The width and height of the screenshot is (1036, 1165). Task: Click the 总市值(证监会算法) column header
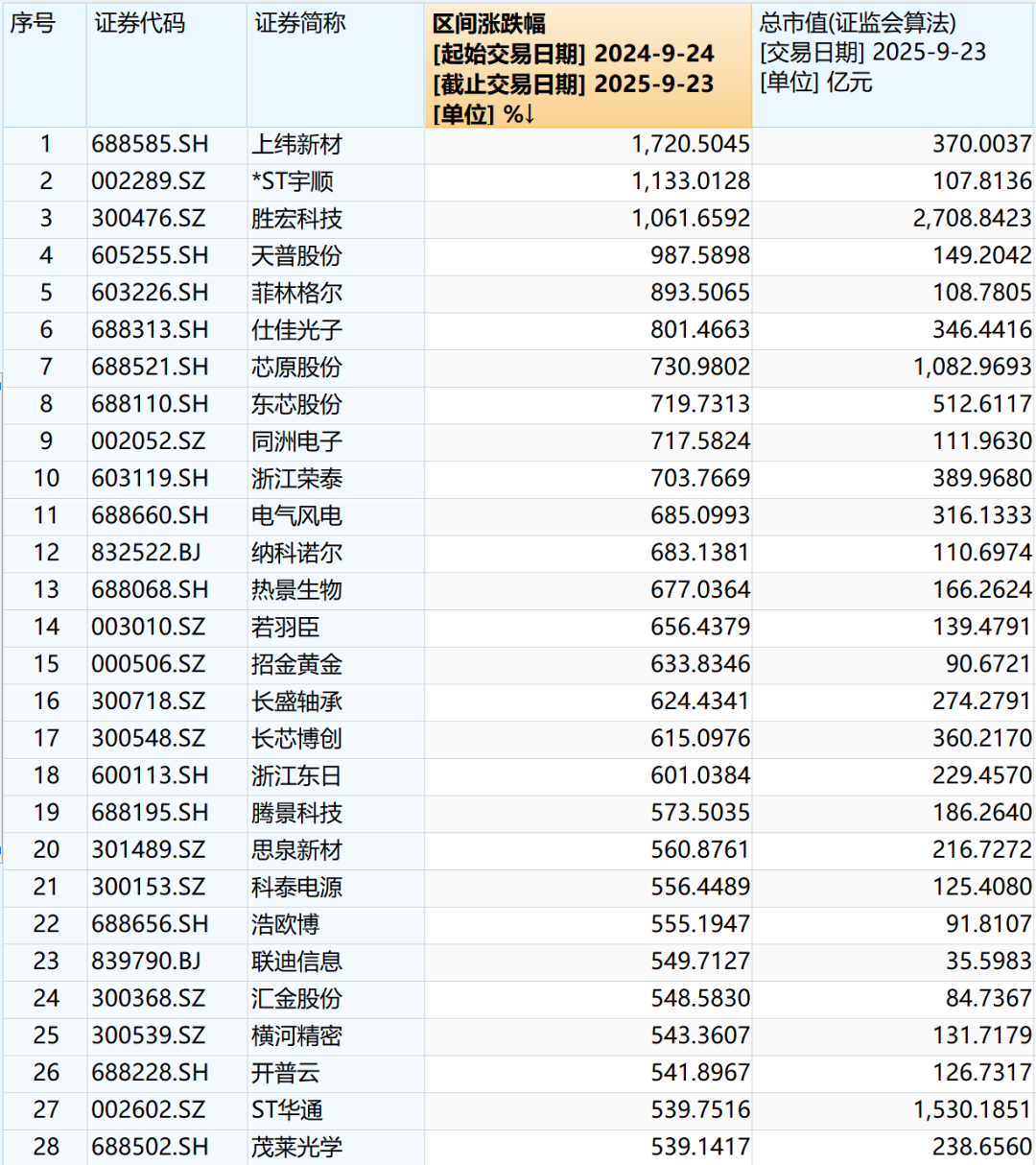tap(893, 65)
